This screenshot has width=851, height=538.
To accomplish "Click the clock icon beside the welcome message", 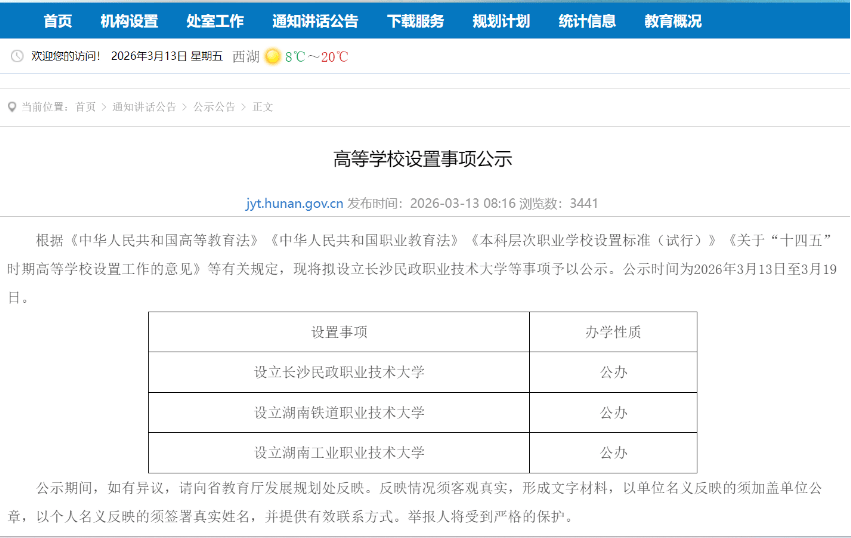I will (17, 56).
